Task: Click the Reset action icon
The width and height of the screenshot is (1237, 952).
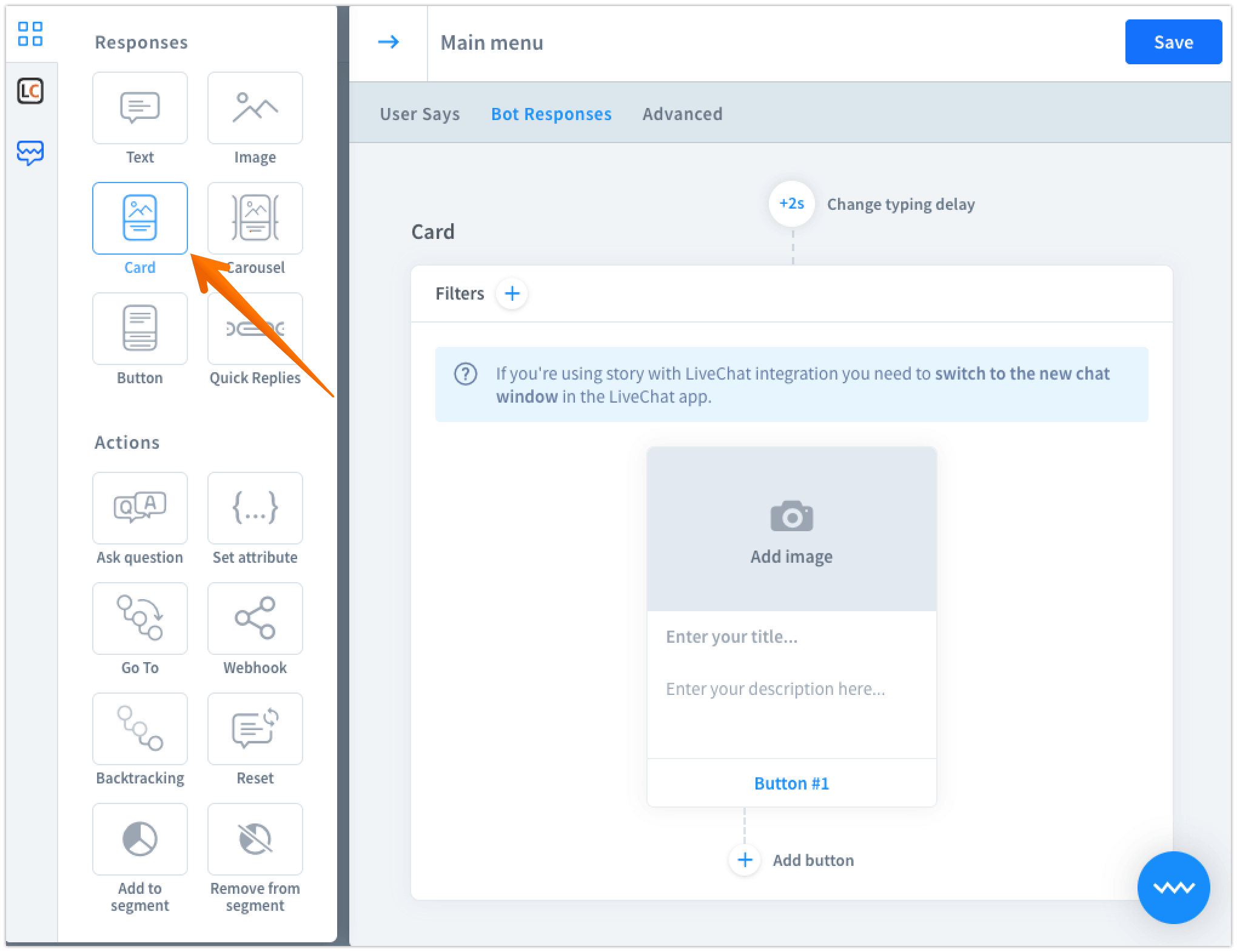Action: (x=255, y=729)
